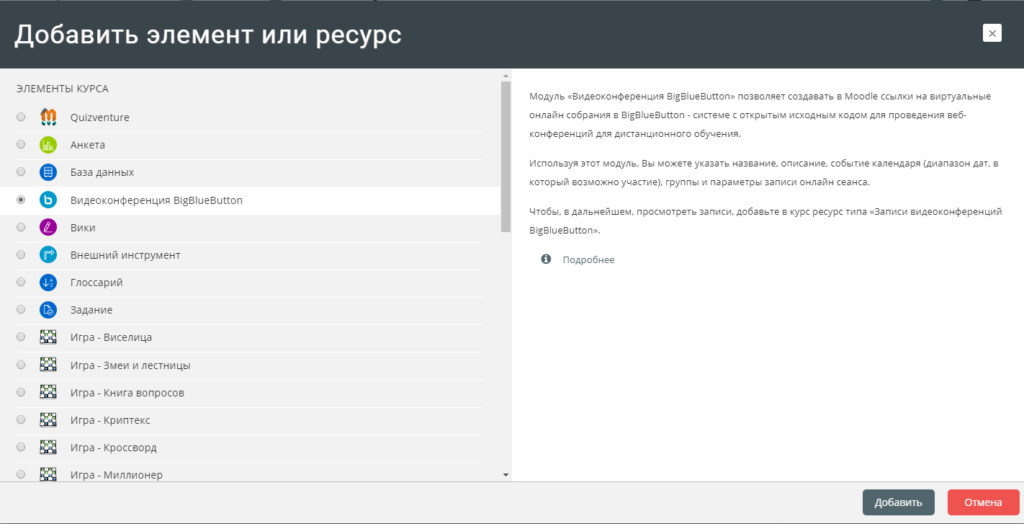Select the База данных radio button

point(21,172)
